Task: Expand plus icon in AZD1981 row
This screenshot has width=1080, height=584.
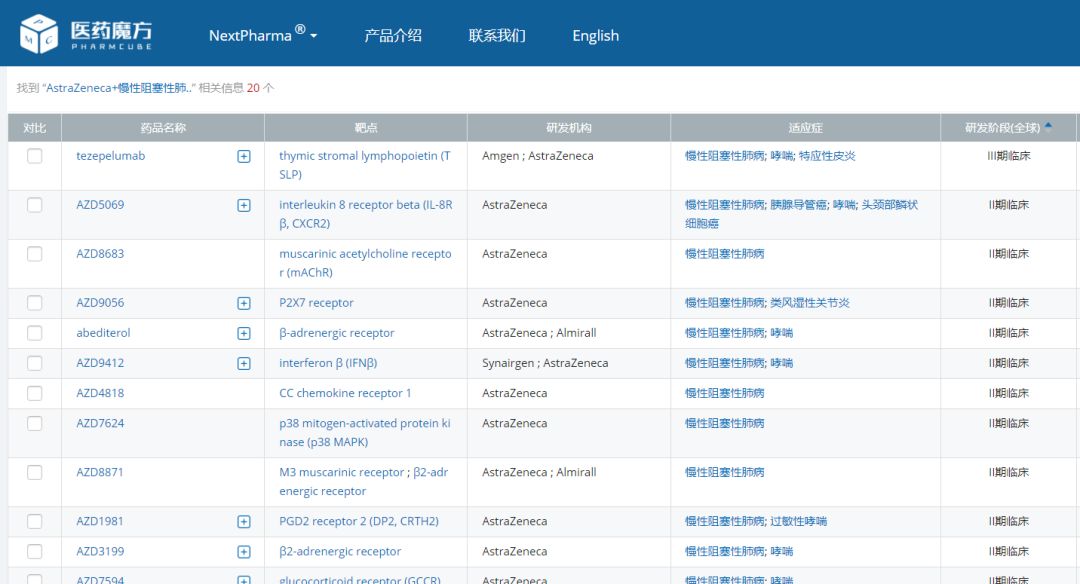Action: (x=244, y=522)
